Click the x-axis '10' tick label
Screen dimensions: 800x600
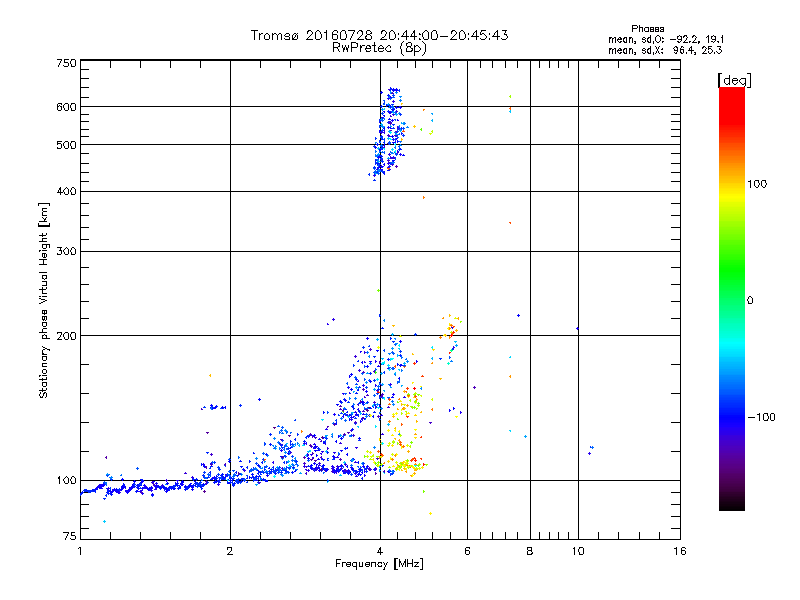578,551
